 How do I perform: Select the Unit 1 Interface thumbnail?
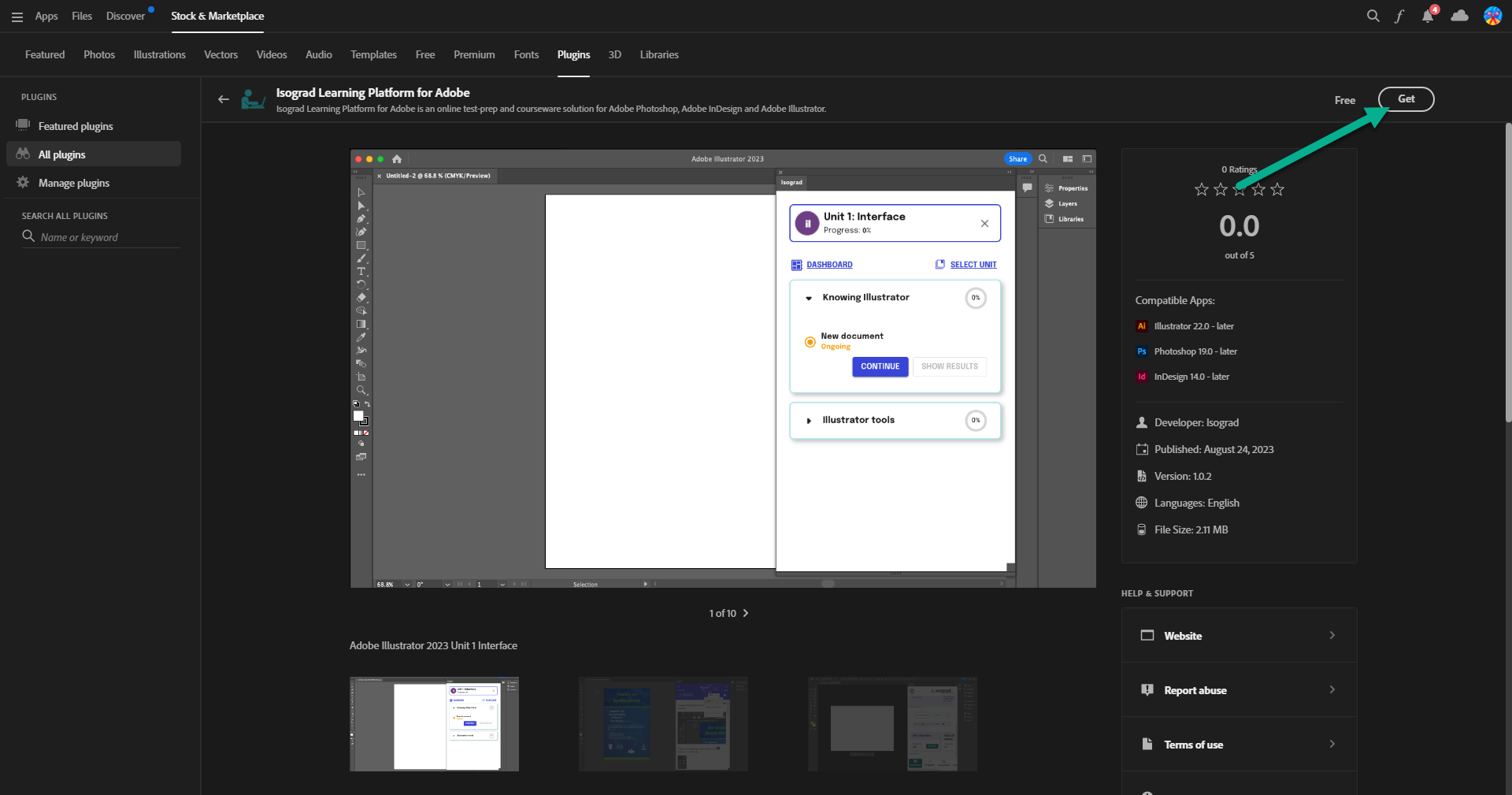pos(434,724)
